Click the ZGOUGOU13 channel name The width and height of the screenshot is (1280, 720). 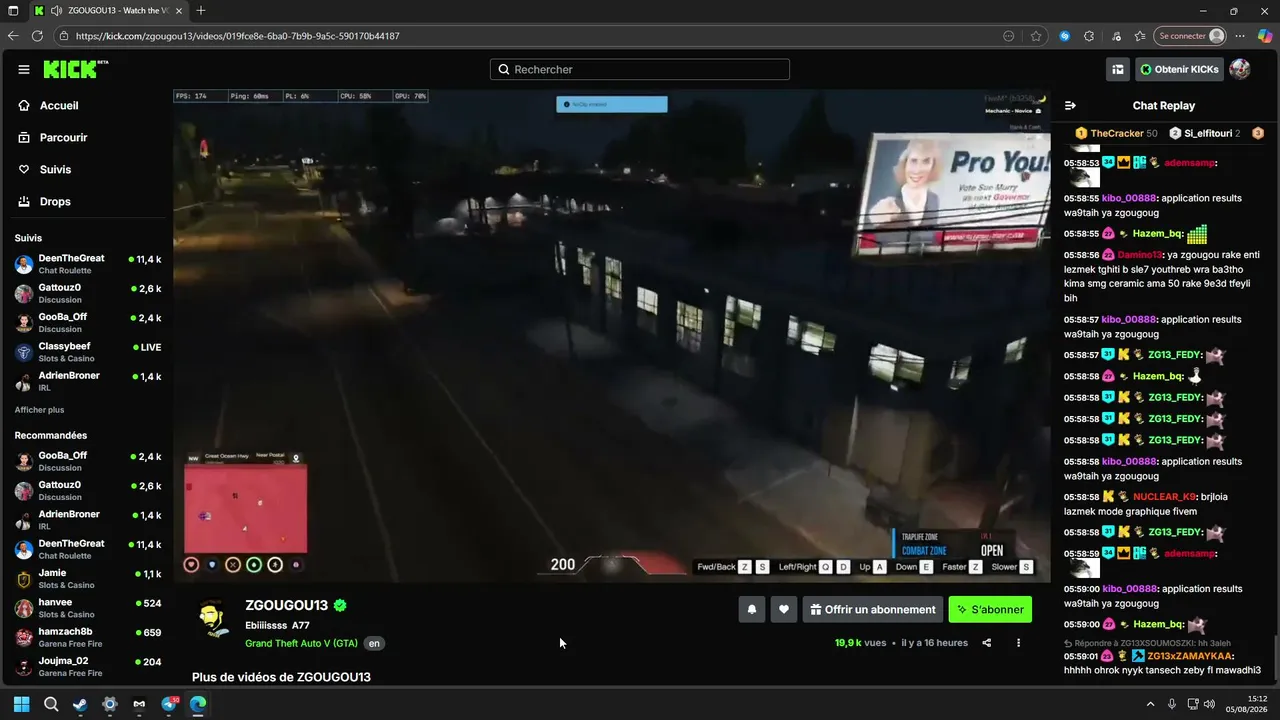tap(287, 606)
